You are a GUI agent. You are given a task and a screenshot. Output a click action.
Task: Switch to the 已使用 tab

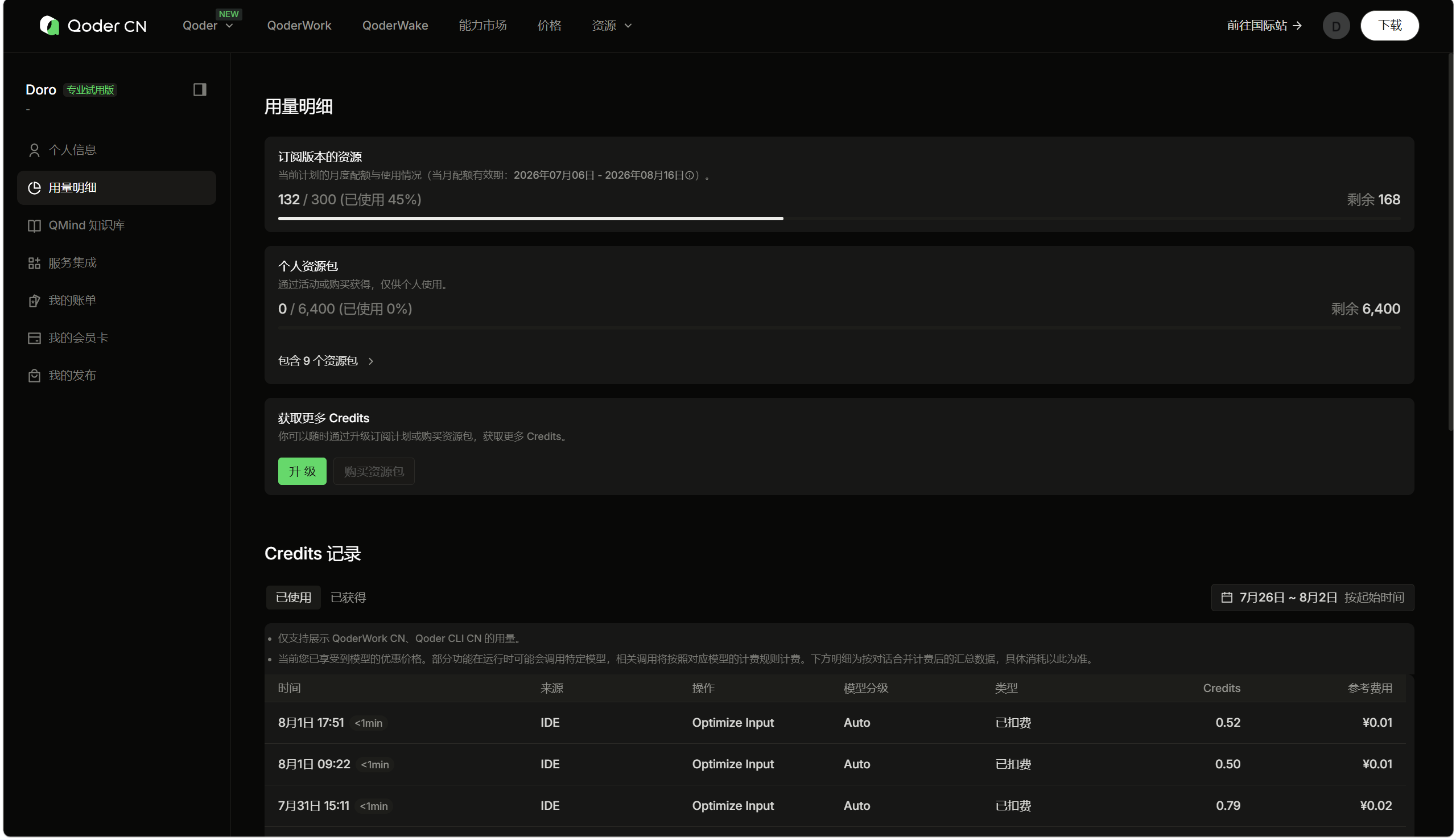click(x=294, y=598)
